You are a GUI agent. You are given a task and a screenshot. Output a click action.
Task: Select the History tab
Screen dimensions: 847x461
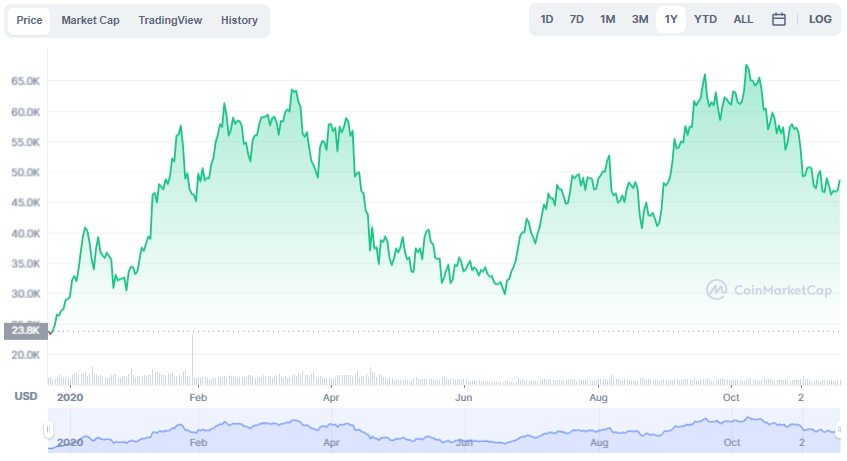[239, 21]
